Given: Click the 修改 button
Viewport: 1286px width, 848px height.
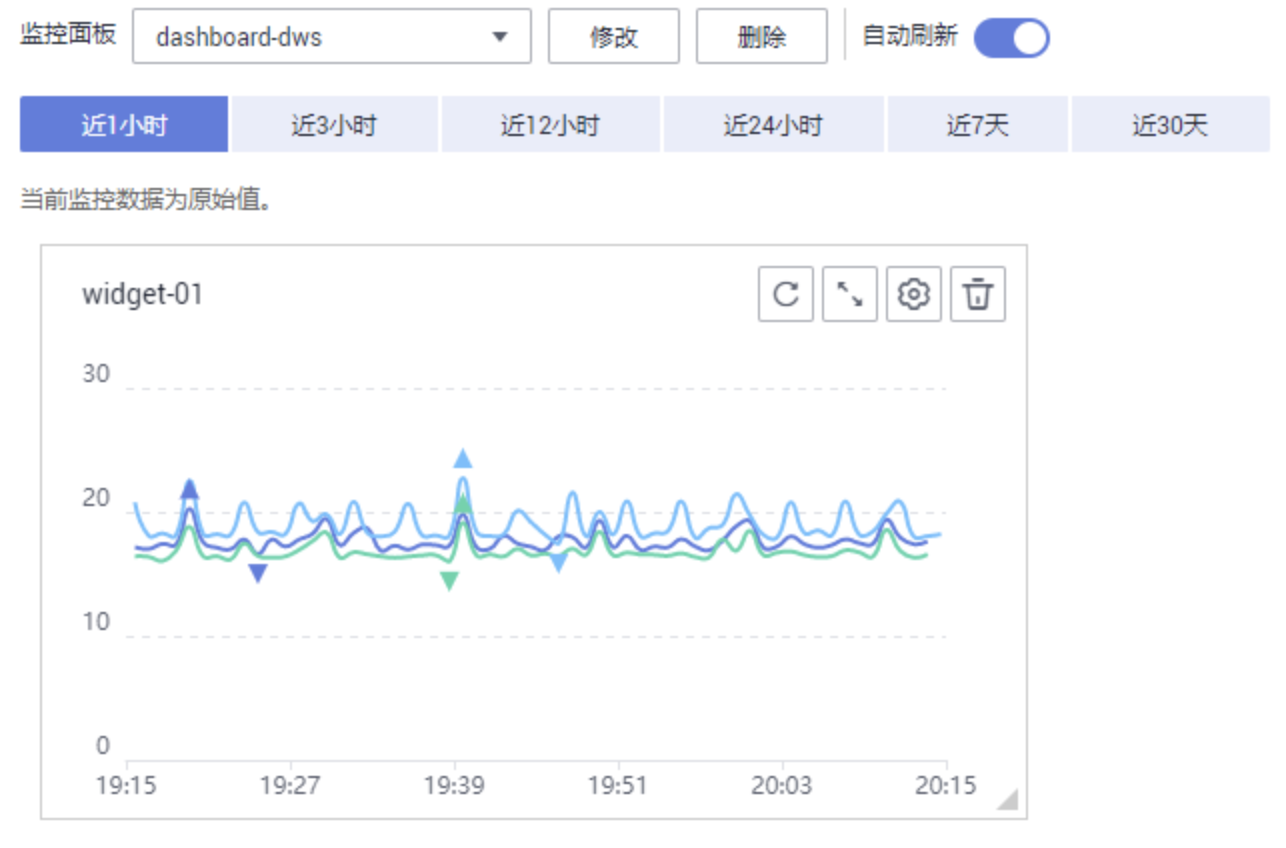Looking at the screenshot, I should [614, 37].
